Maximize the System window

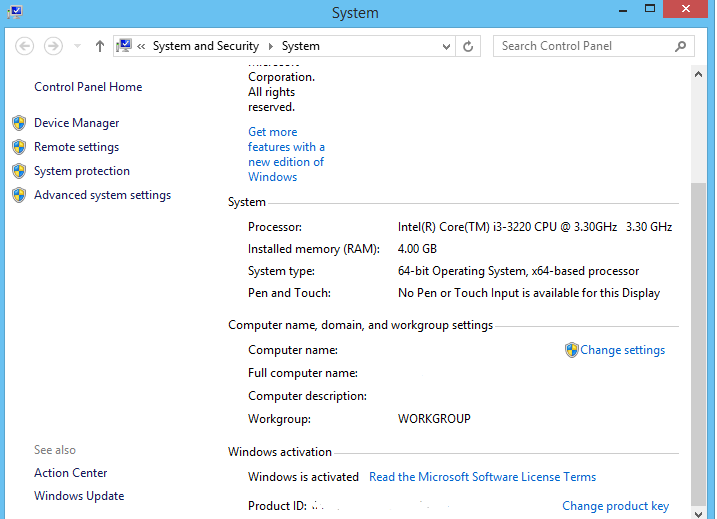pos(650,9)
